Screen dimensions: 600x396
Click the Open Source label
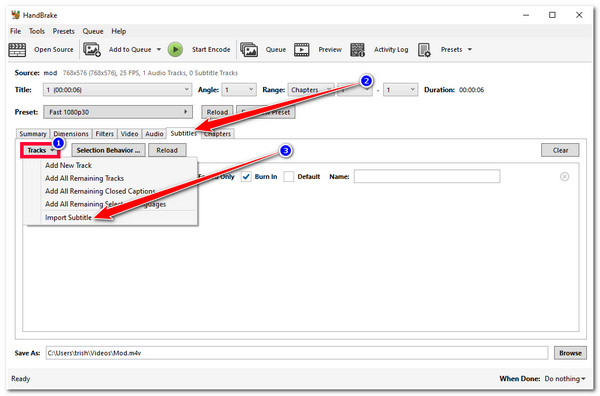pyautogui.click(x=54, y=50)
